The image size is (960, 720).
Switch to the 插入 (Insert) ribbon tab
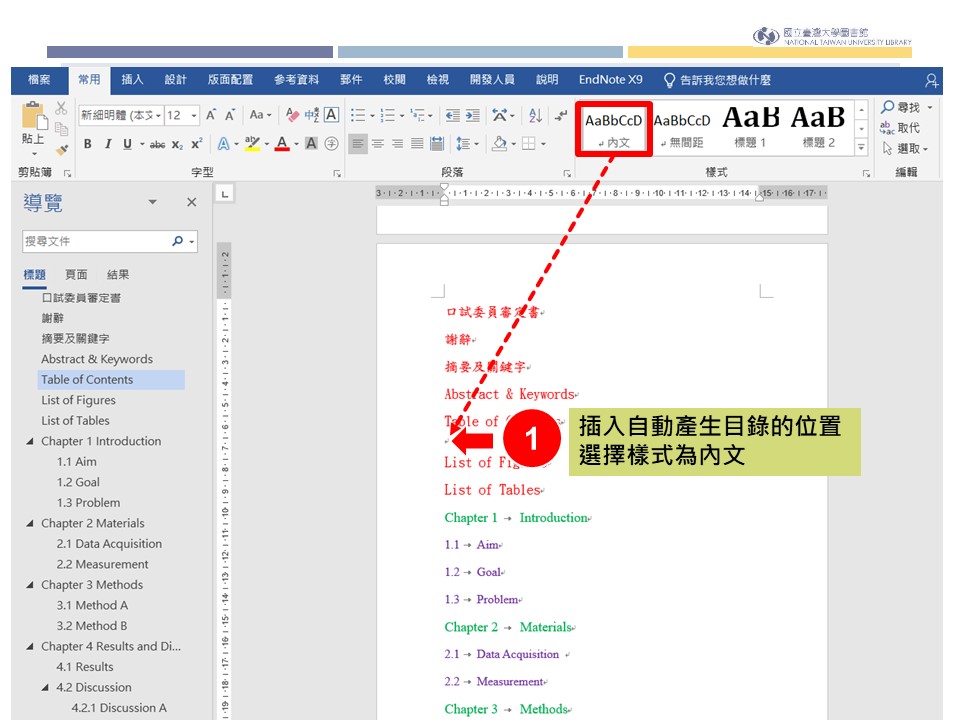(132, 80)
